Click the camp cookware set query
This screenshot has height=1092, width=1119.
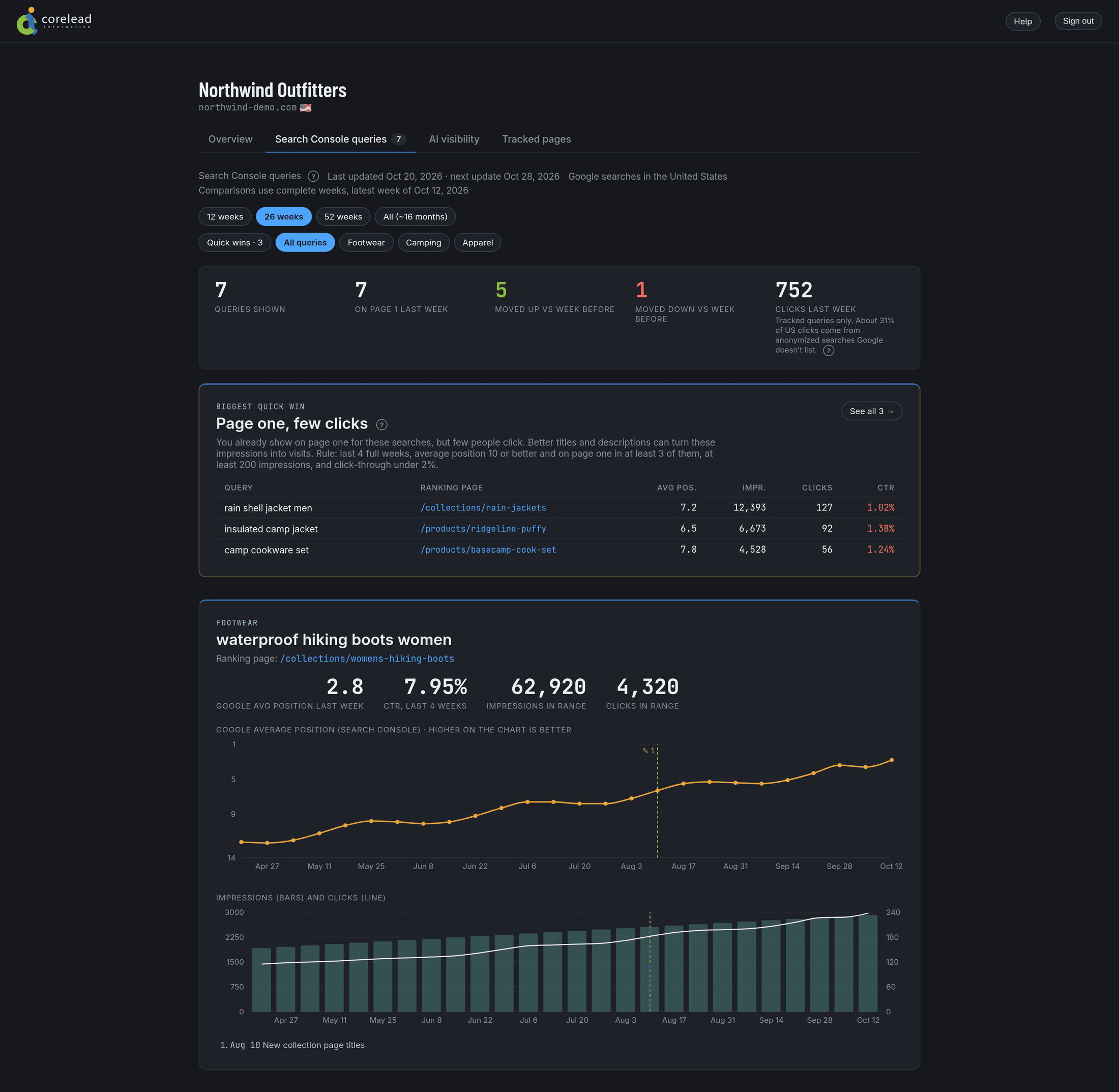[x=266, y=551]
